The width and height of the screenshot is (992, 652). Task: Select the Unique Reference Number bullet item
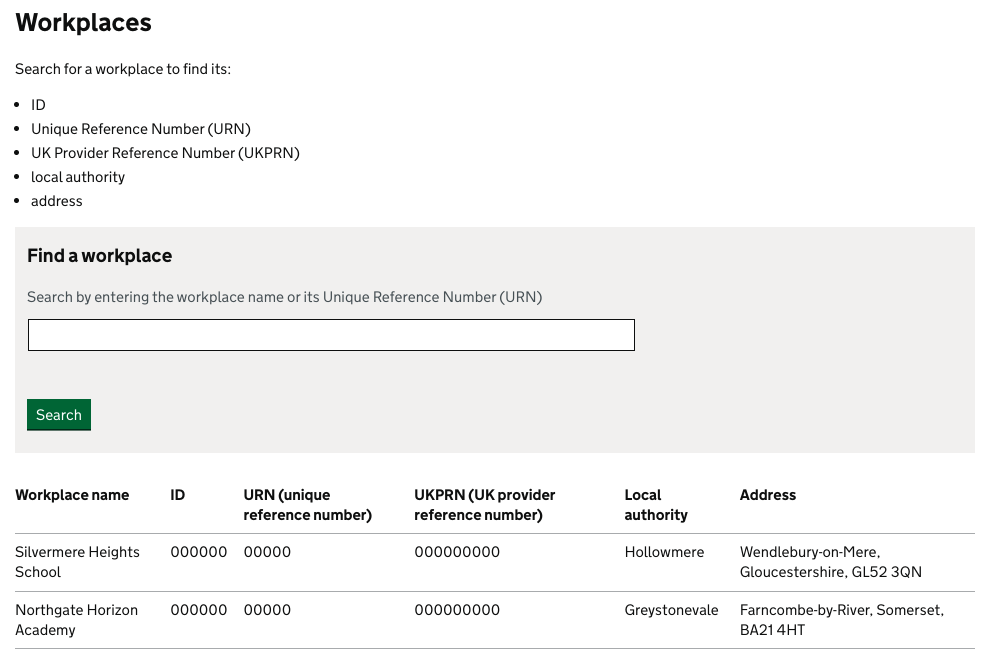coord(141,129)
